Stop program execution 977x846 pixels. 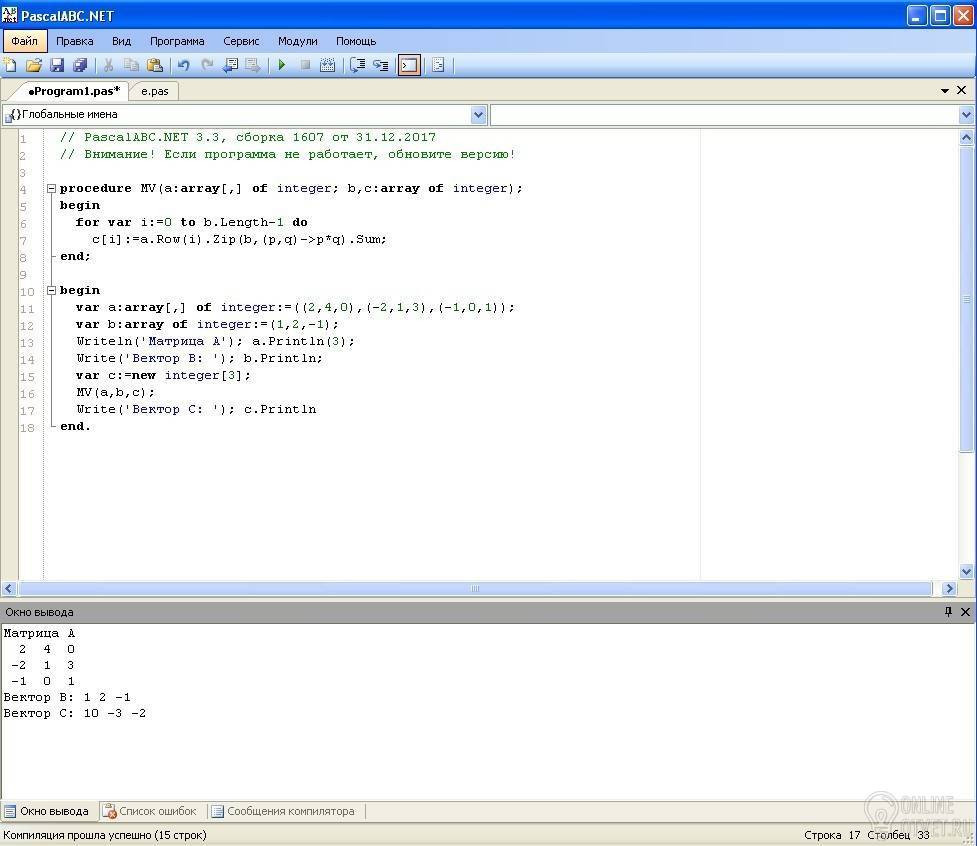tap(305, 65)
